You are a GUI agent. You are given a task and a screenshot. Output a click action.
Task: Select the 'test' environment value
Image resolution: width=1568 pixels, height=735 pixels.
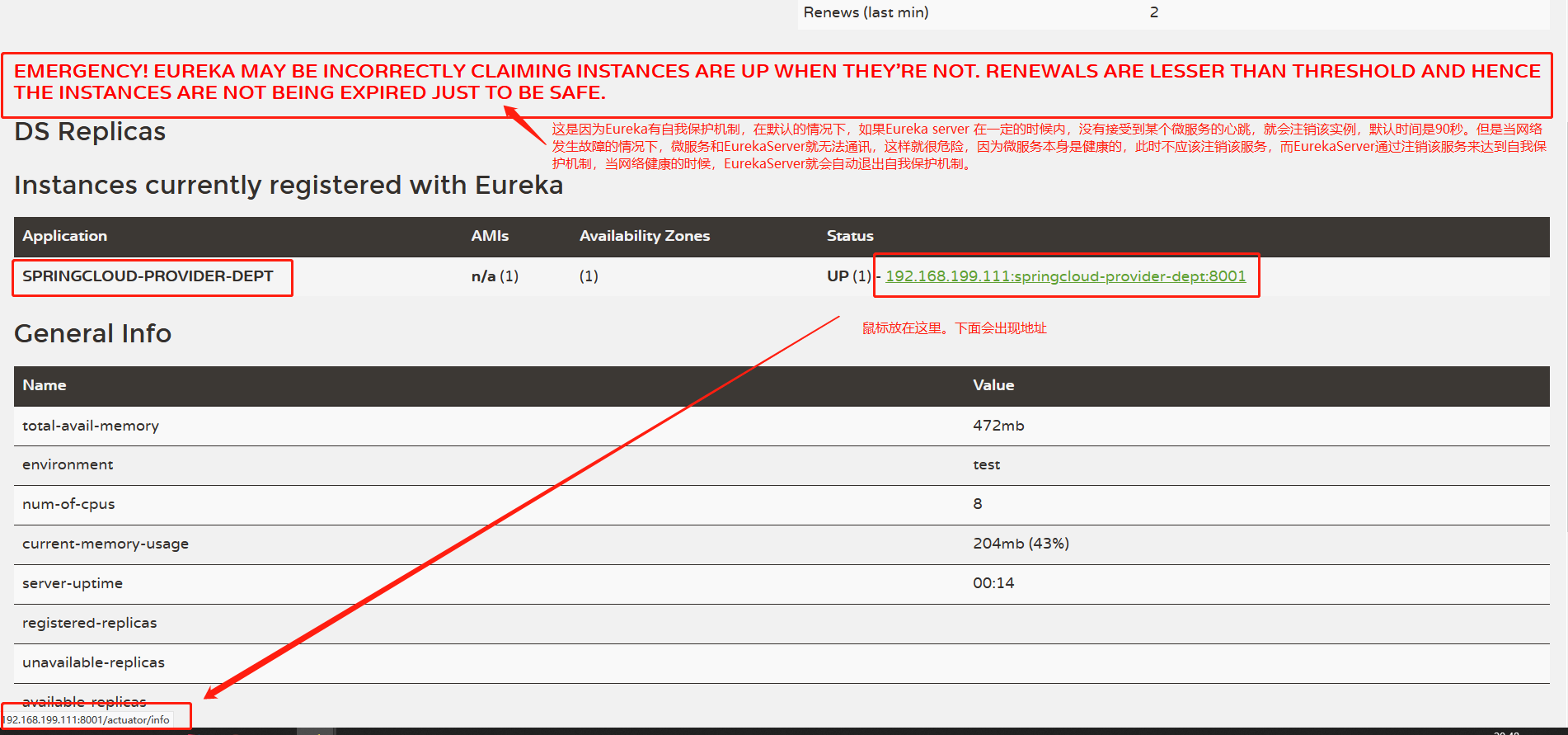[x=987, y=464]
